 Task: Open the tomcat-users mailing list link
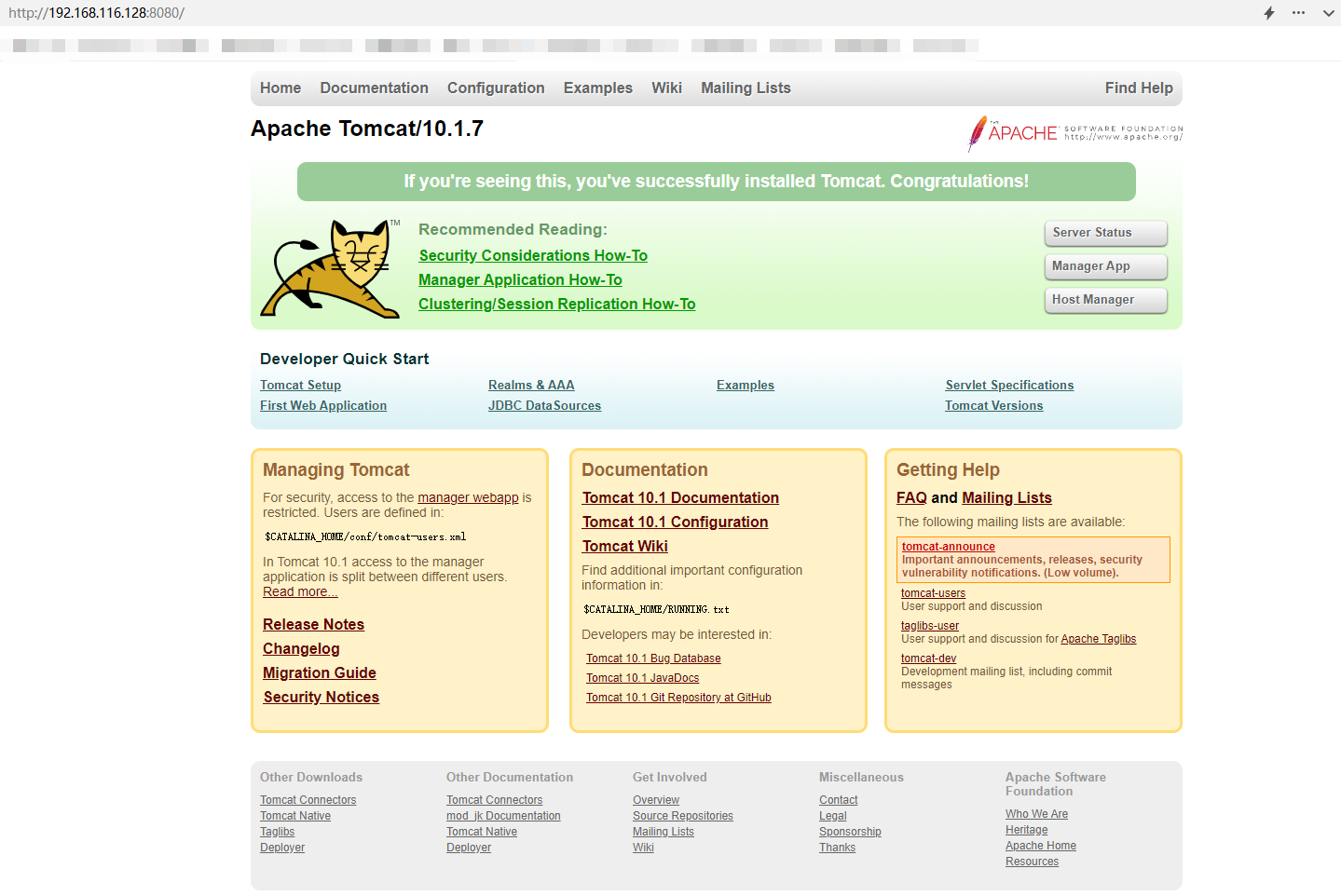point(933,593)
